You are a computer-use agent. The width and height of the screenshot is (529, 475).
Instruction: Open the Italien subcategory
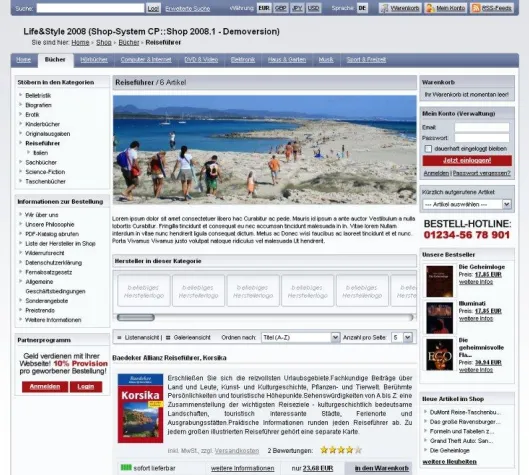[40, 153]
